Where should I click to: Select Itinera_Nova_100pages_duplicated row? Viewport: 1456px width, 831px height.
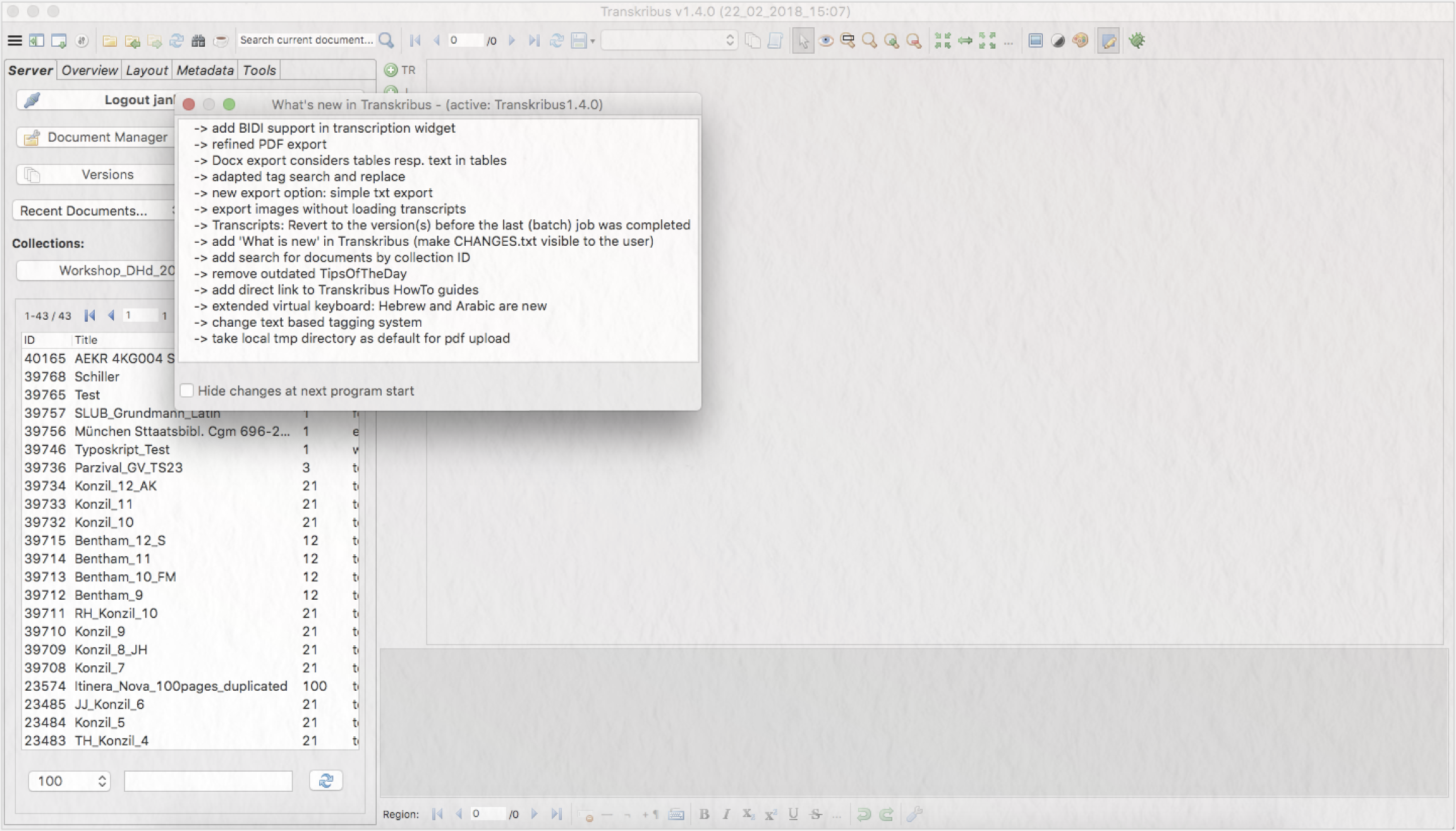tap(190, 686)
